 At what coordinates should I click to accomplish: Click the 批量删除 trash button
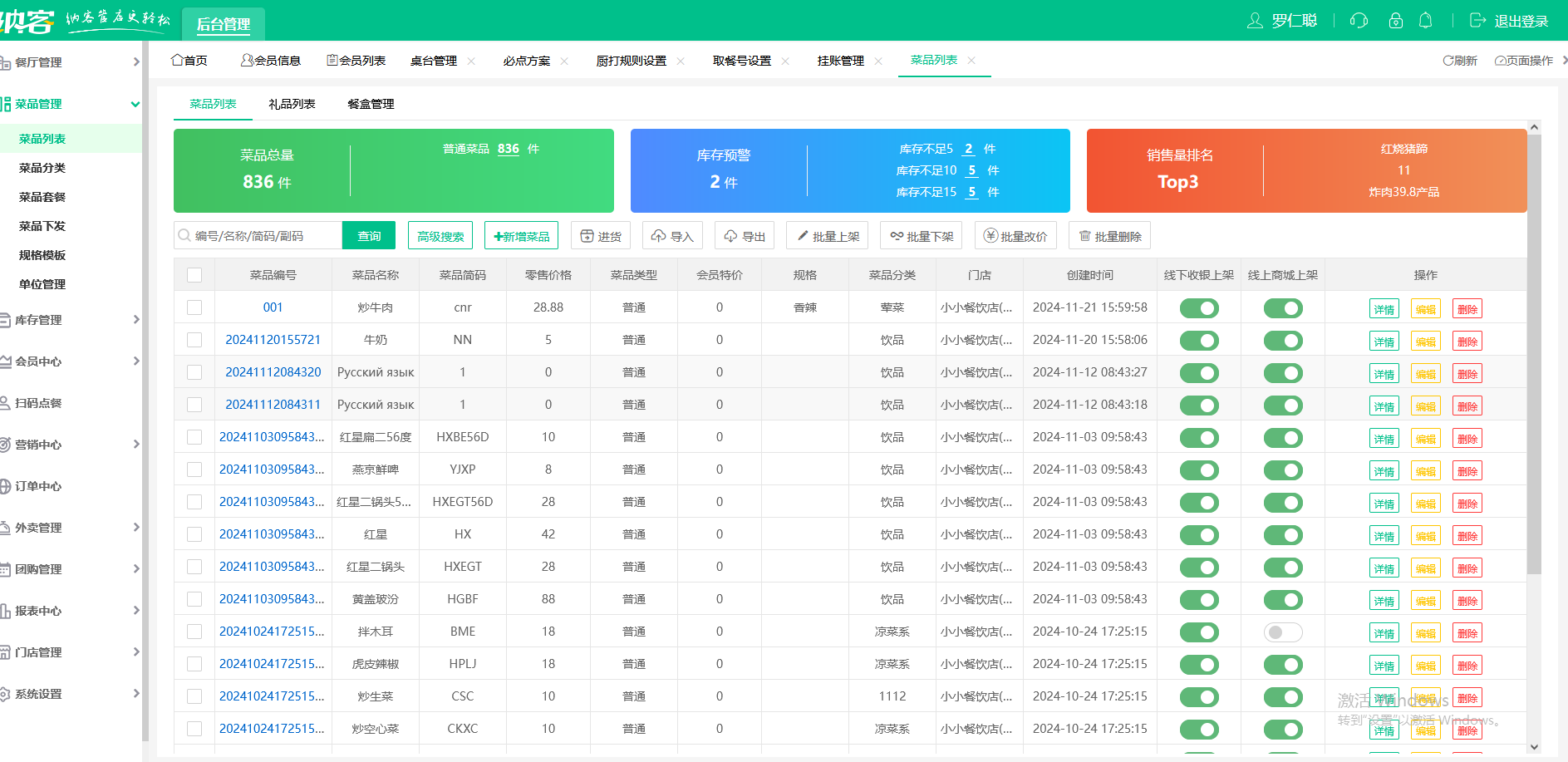[x=1109, y=236]
